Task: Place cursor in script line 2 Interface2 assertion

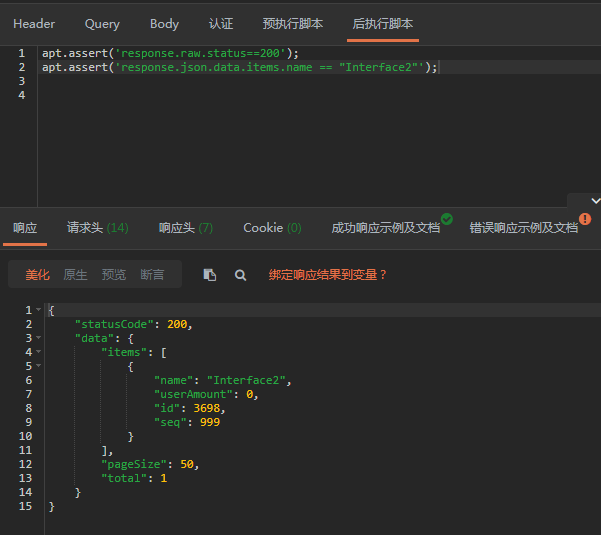Action: click(x=240, y=67)
